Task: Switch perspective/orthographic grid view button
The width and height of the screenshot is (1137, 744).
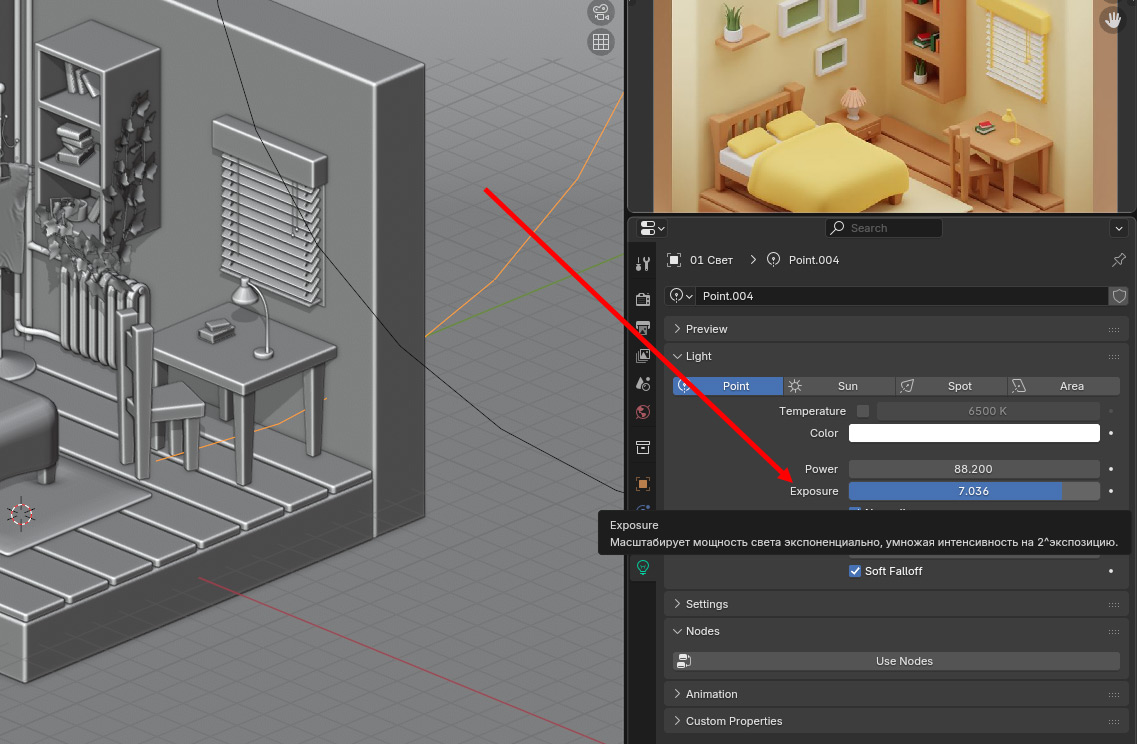Action: [x=601, y=42]
